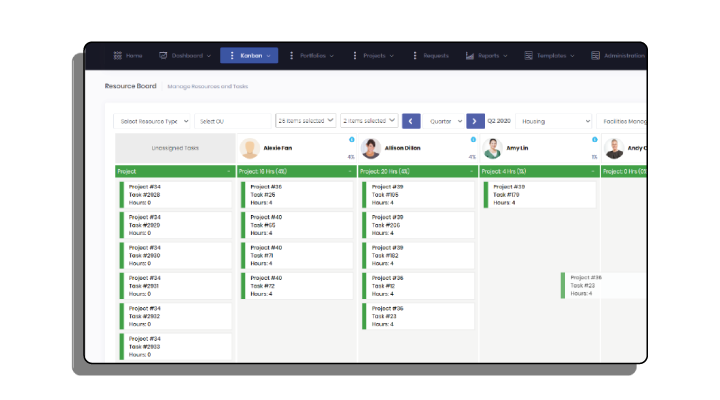
Task: Click Andy's avatar photo
Action: 614,148
